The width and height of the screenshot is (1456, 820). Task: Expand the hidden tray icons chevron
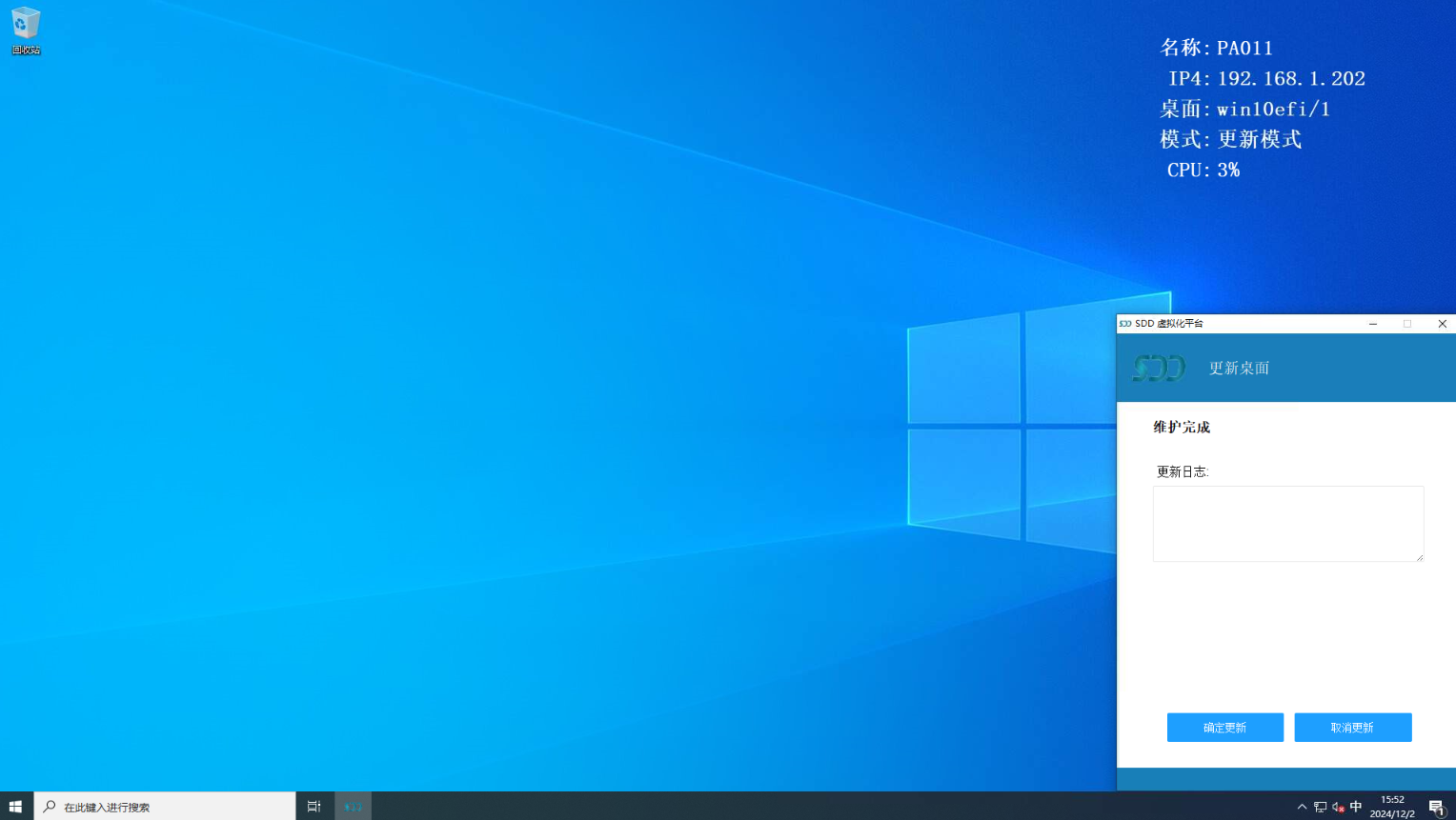coord(1302,807)
